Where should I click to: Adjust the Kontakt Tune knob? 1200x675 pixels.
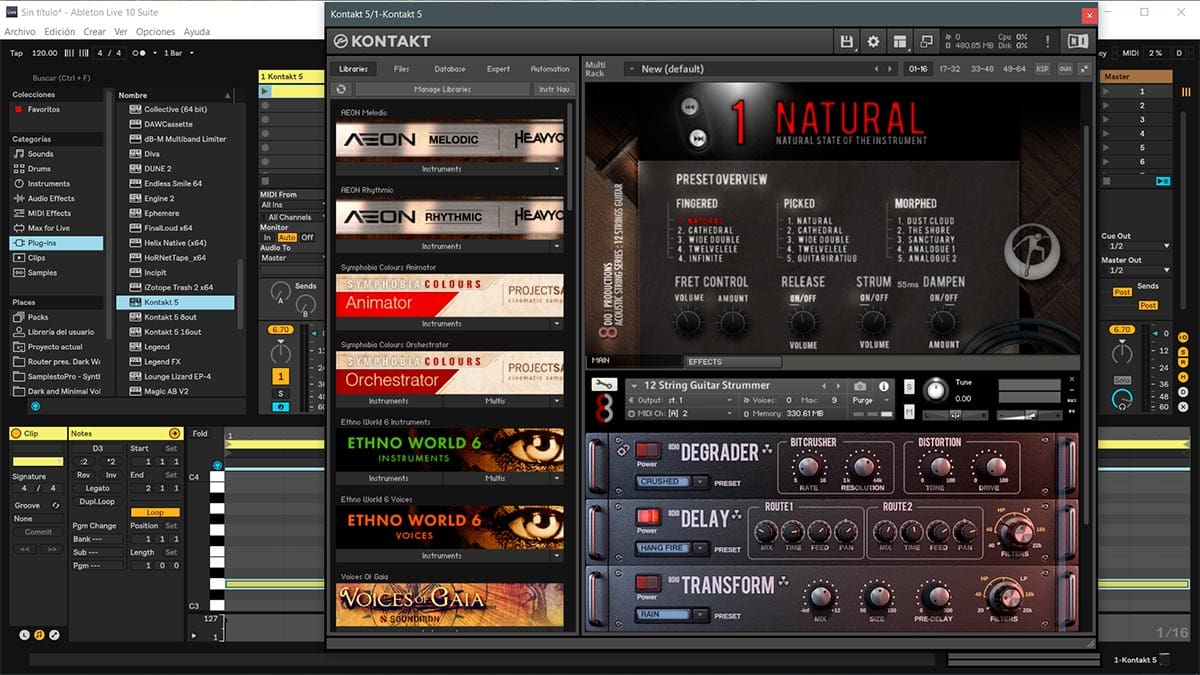[934, 390]
